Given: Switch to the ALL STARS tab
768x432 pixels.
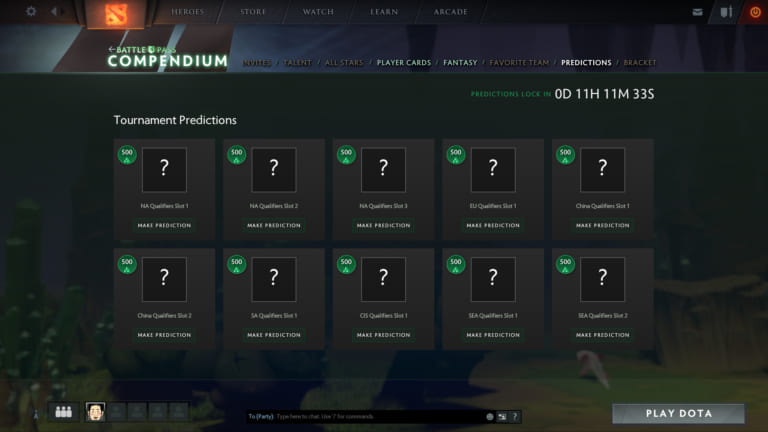Looking at the screenshot, I should click(344, 63).
